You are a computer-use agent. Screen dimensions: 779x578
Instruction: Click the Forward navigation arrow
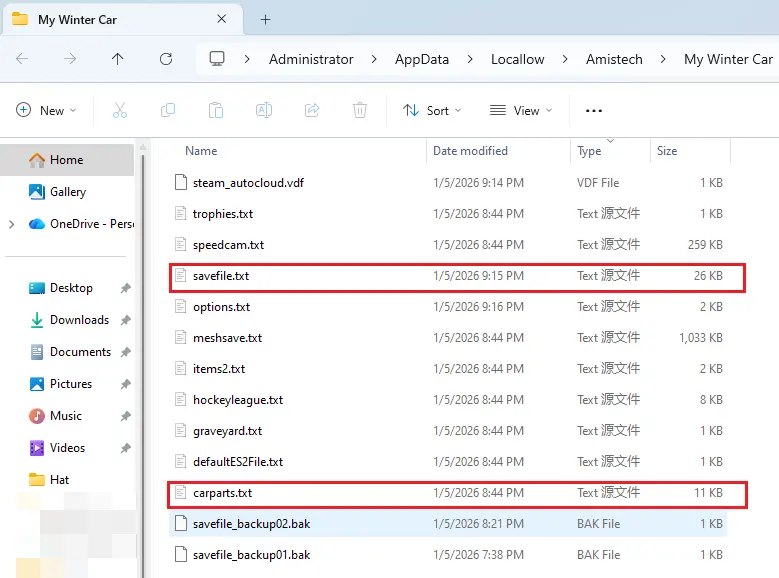(70, 59)
